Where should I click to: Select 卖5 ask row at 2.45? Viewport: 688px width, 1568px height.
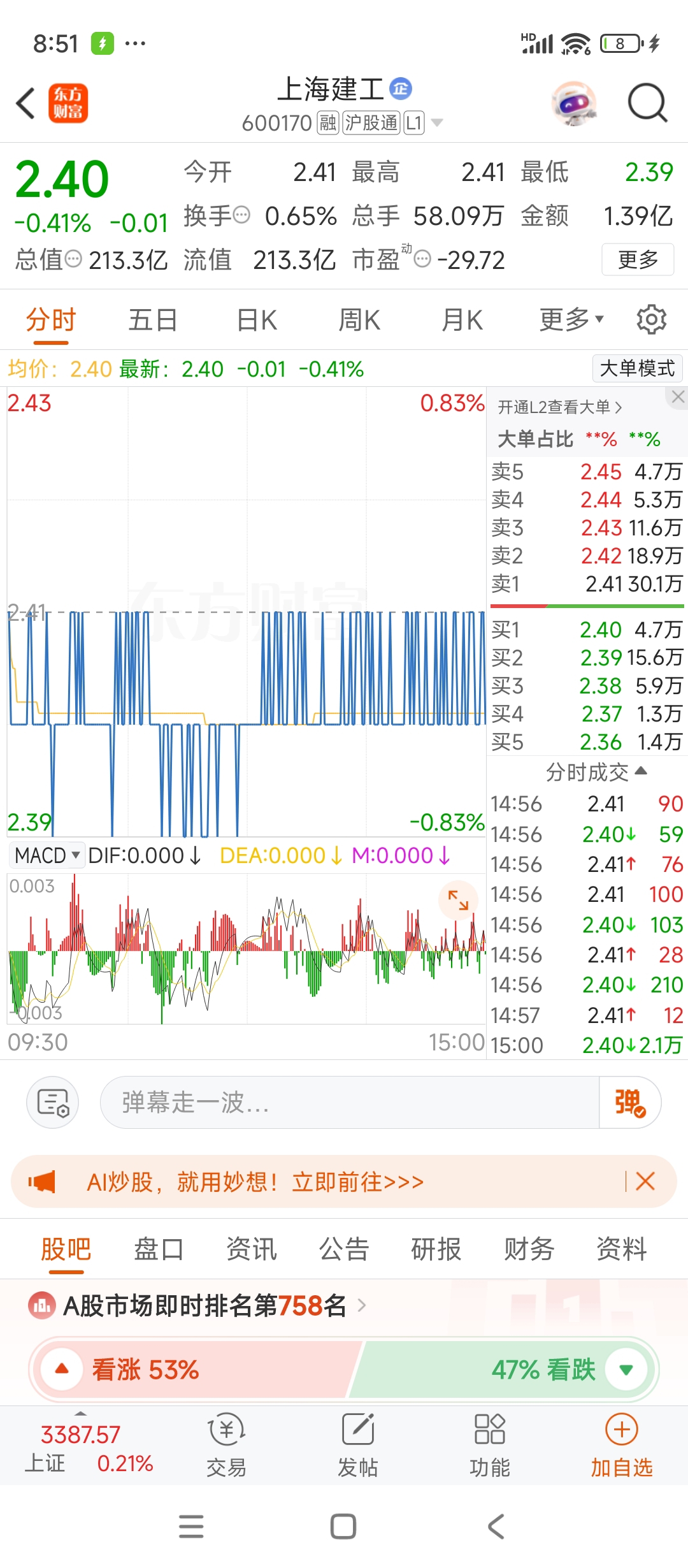587,472
